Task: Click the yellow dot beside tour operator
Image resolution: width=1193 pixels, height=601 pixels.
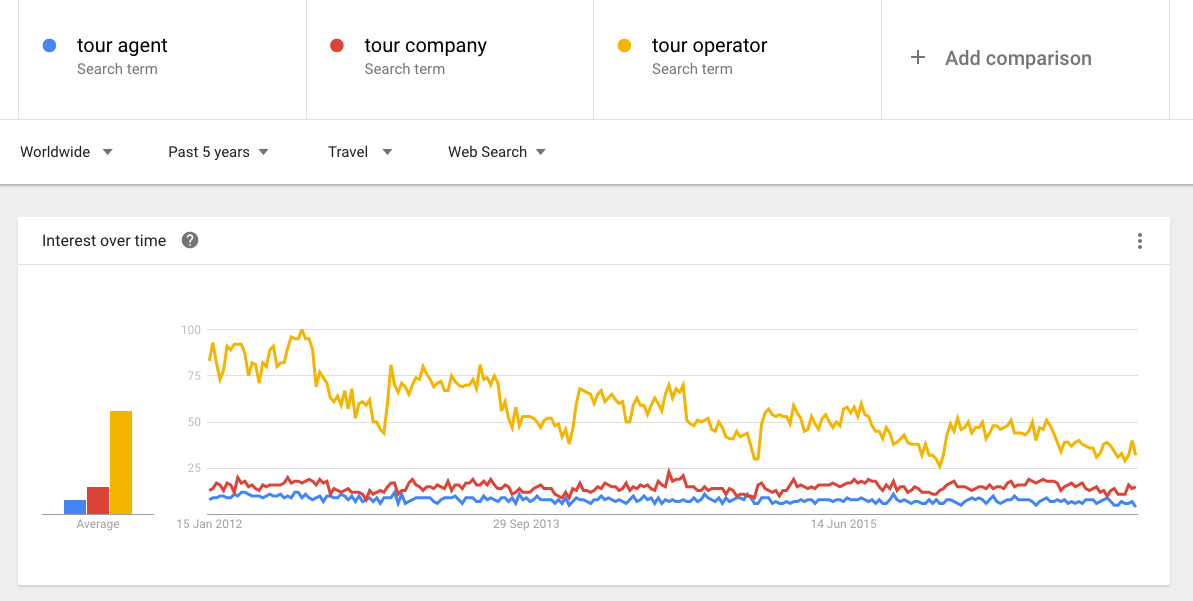Action: coord(624,46)
